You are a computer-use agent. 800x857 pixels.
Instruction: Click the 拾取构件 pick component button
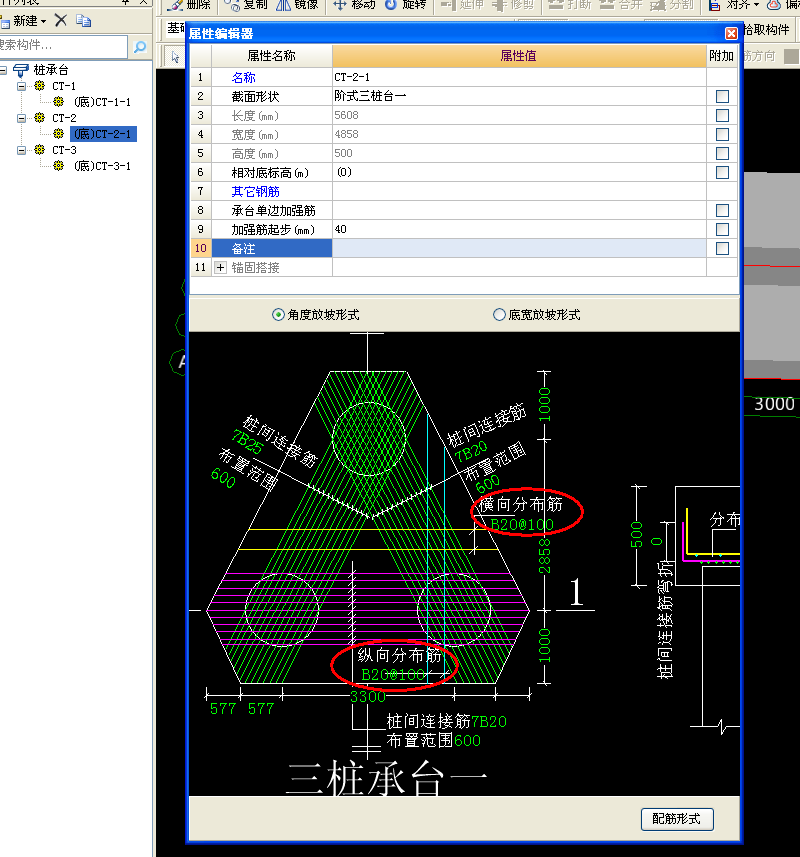tap(767, 30)
